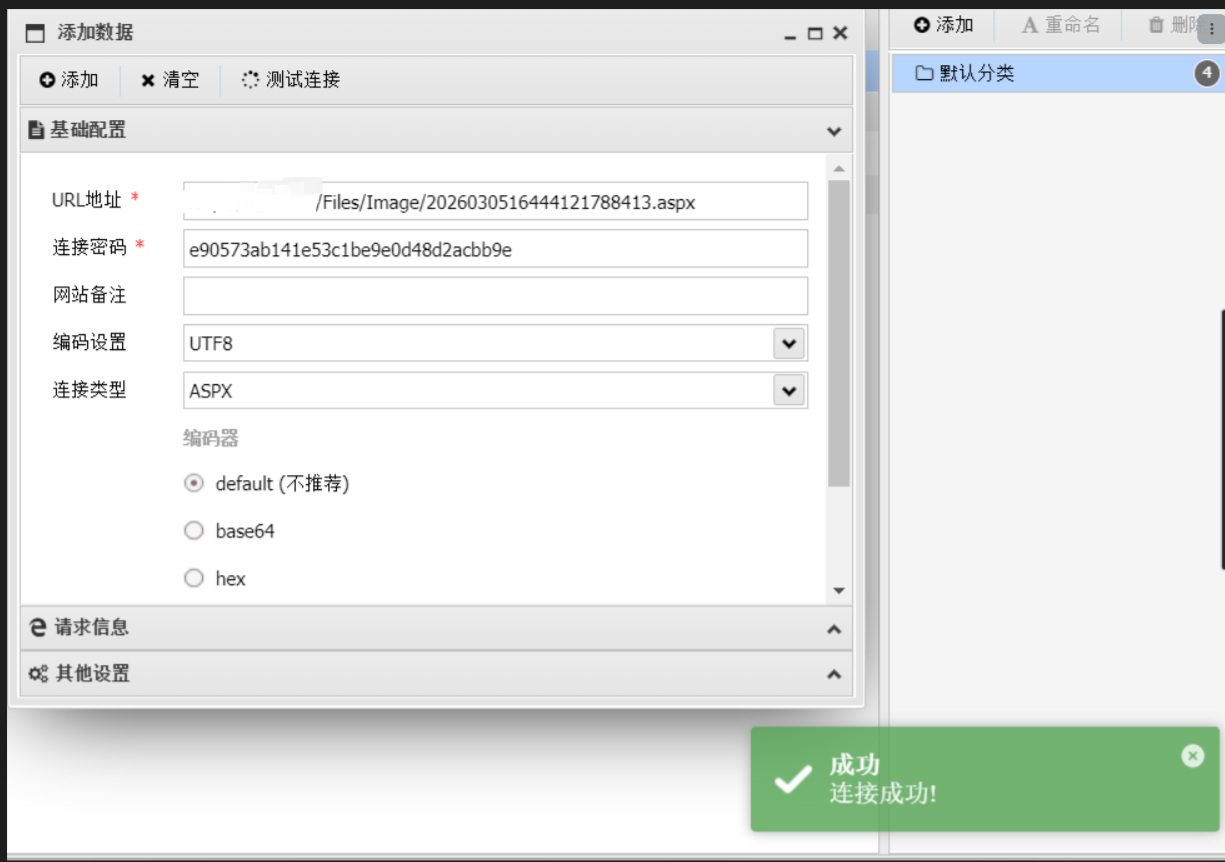Click the 添加 plus icon in dialog toolbar
This screenshot has height=862, width=1225.
point(47,80)
